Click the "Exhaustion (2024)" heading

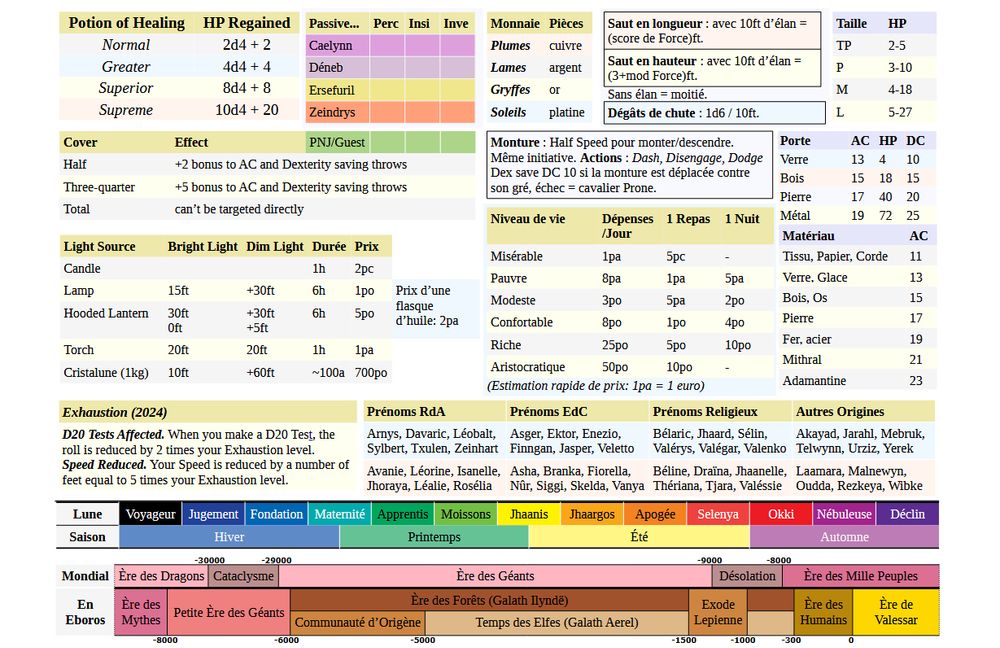pos(114,412)
